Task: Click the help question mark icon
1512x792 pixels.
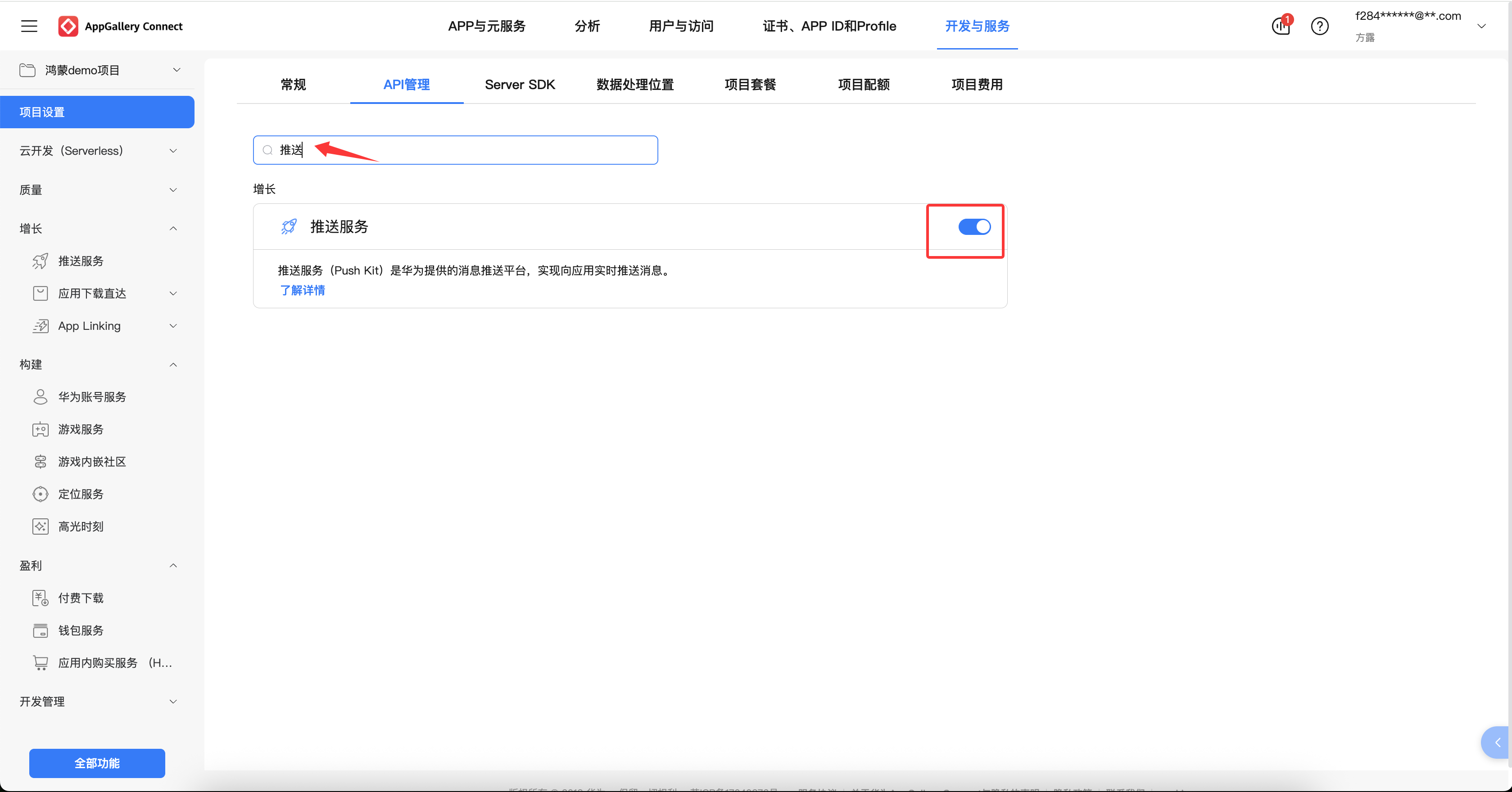Action: 1319,26
